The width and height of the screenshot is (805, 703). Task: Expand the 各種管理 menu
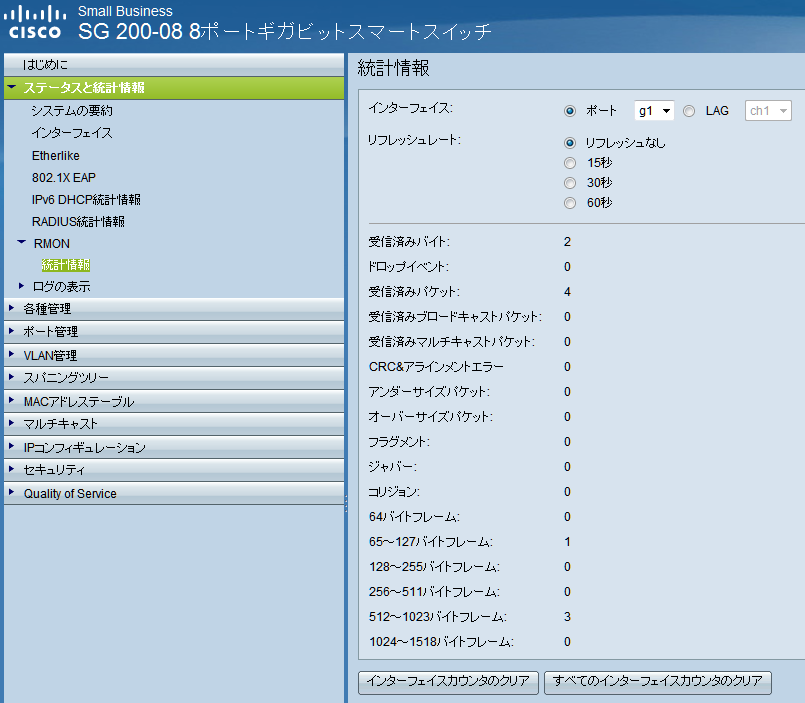point(174,309)
